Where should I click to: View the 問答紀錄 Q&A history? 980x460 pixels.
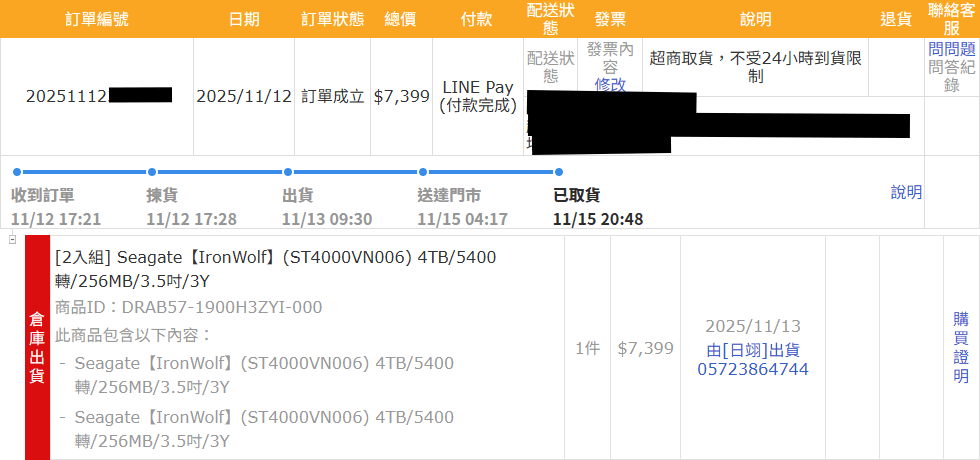point(951,76)
